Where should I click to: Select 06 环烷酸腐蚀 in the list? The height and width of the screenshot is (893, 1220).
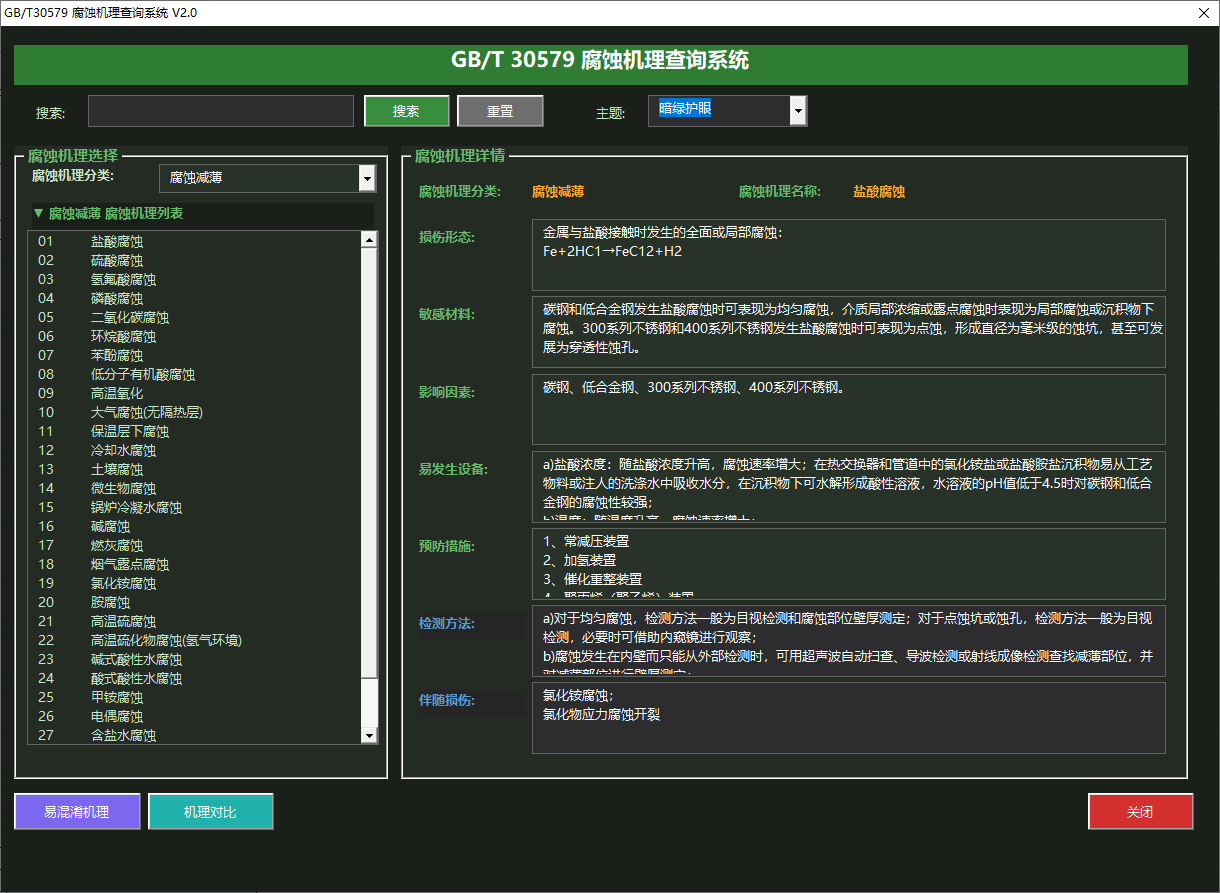pos(195,336)
